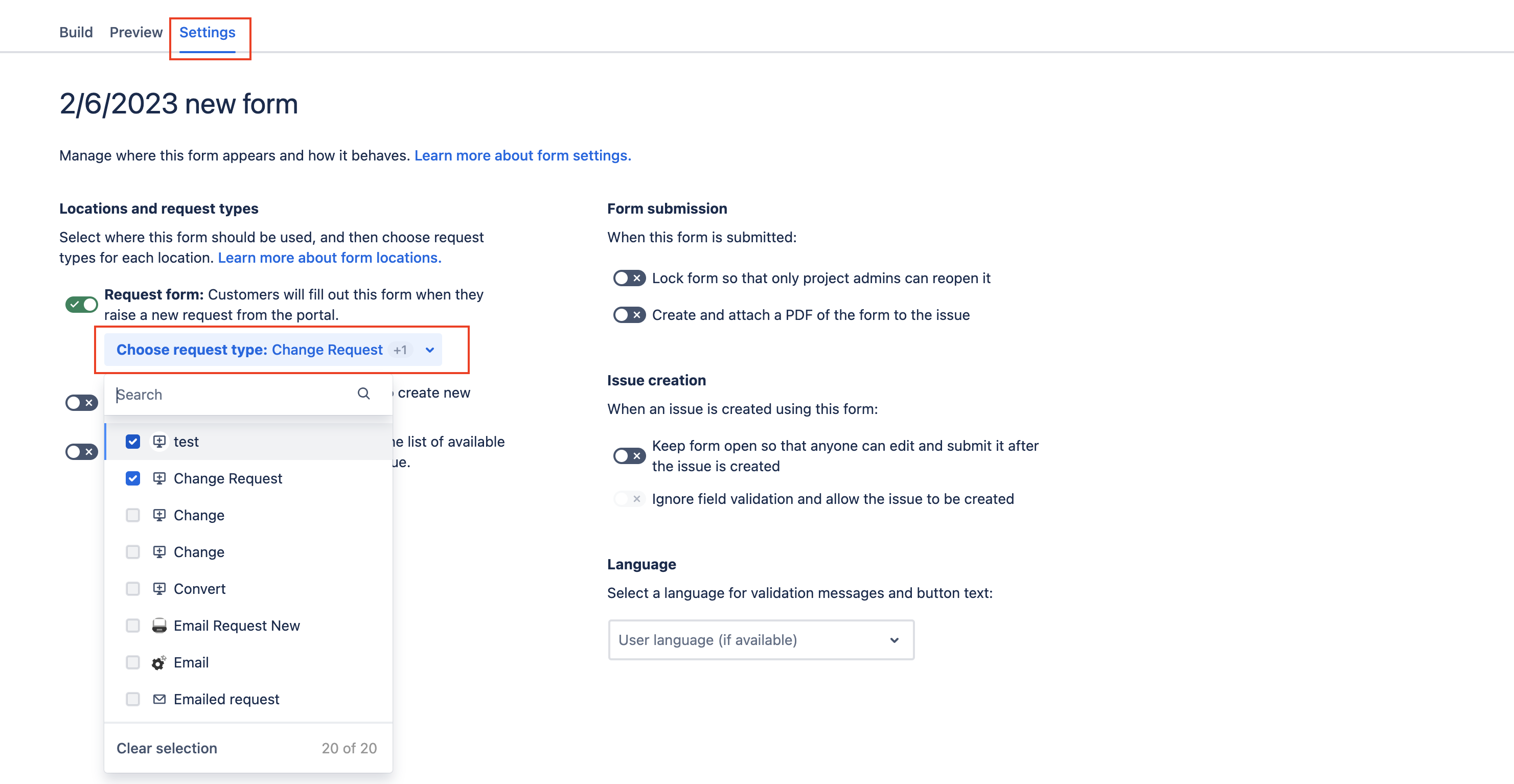Click the Email gear icon

coord(159,663)
